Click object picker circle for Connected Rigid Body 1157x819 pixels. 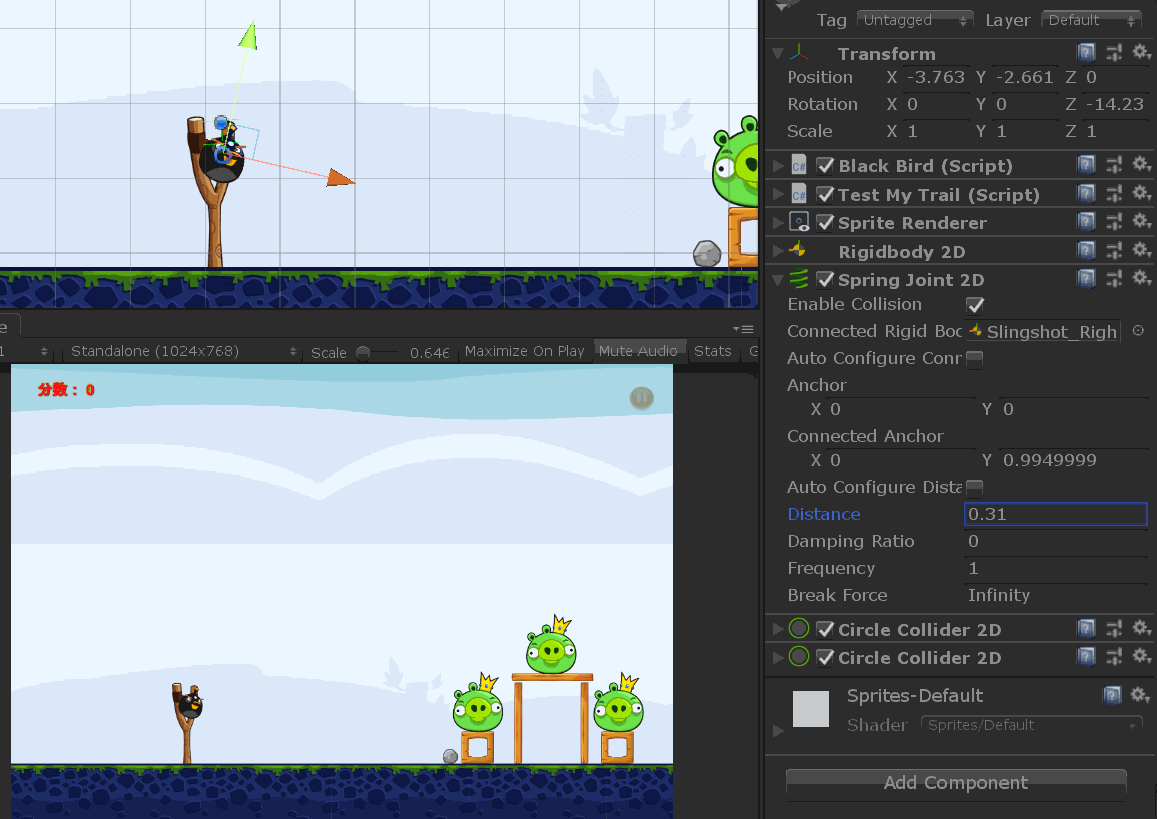coord(1138,331)
